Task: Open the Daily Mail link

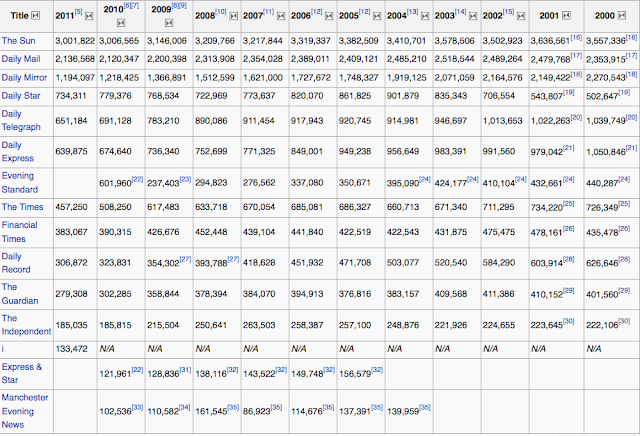Action: click(21, 59)
